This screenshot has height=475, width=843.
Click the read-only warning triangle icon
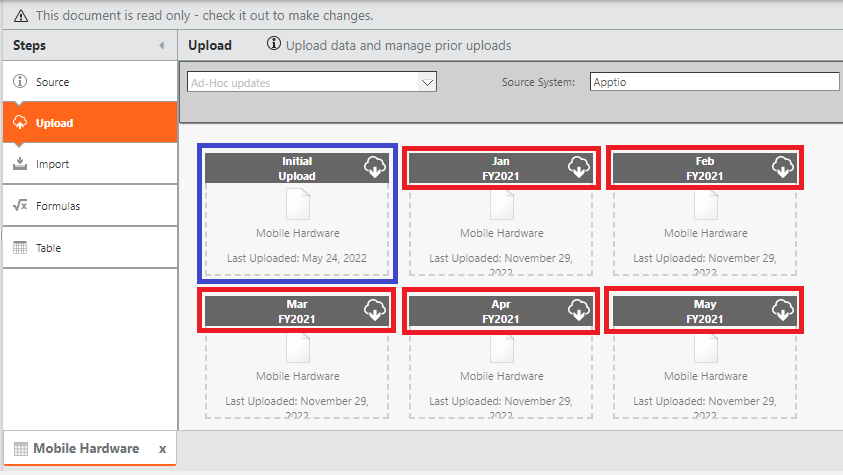[21, 16]
